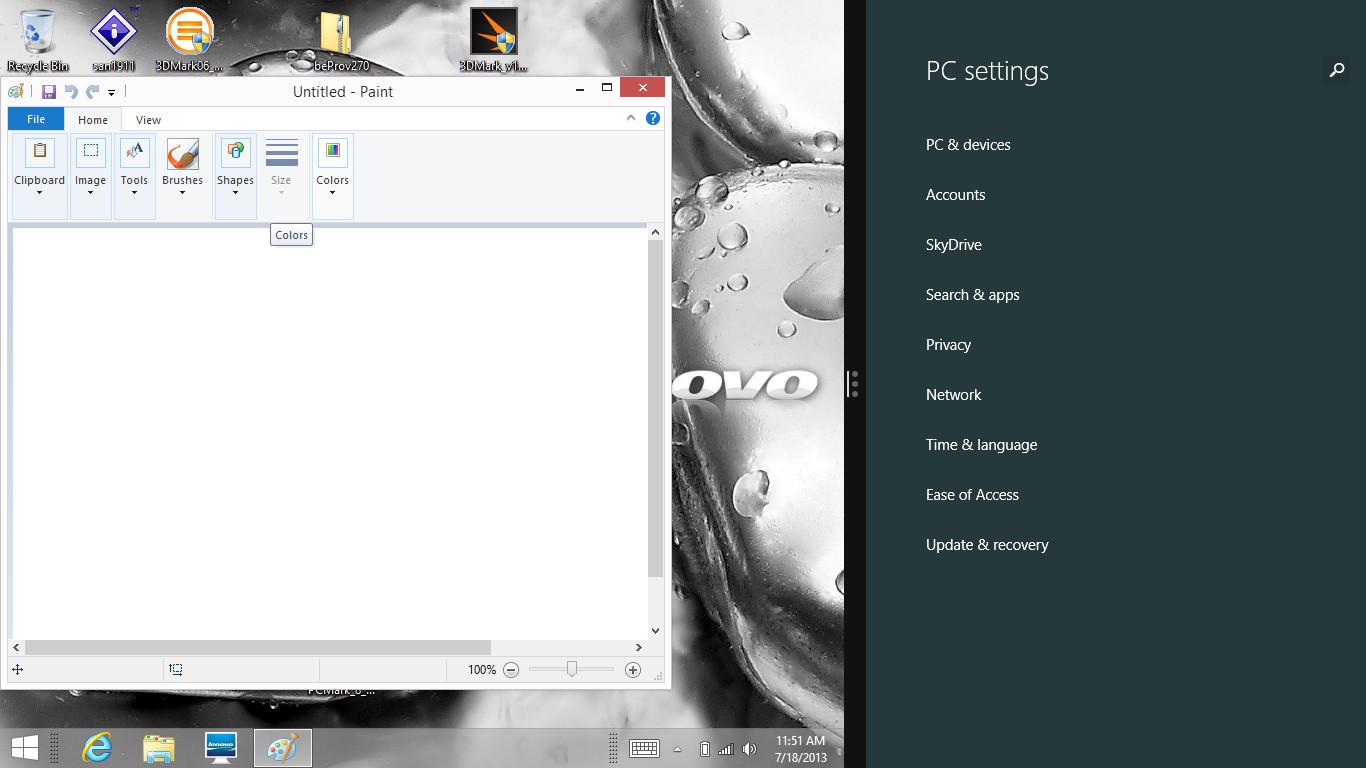
Task: Click the Colors palette icon in the ribbon
Action: 332,152
